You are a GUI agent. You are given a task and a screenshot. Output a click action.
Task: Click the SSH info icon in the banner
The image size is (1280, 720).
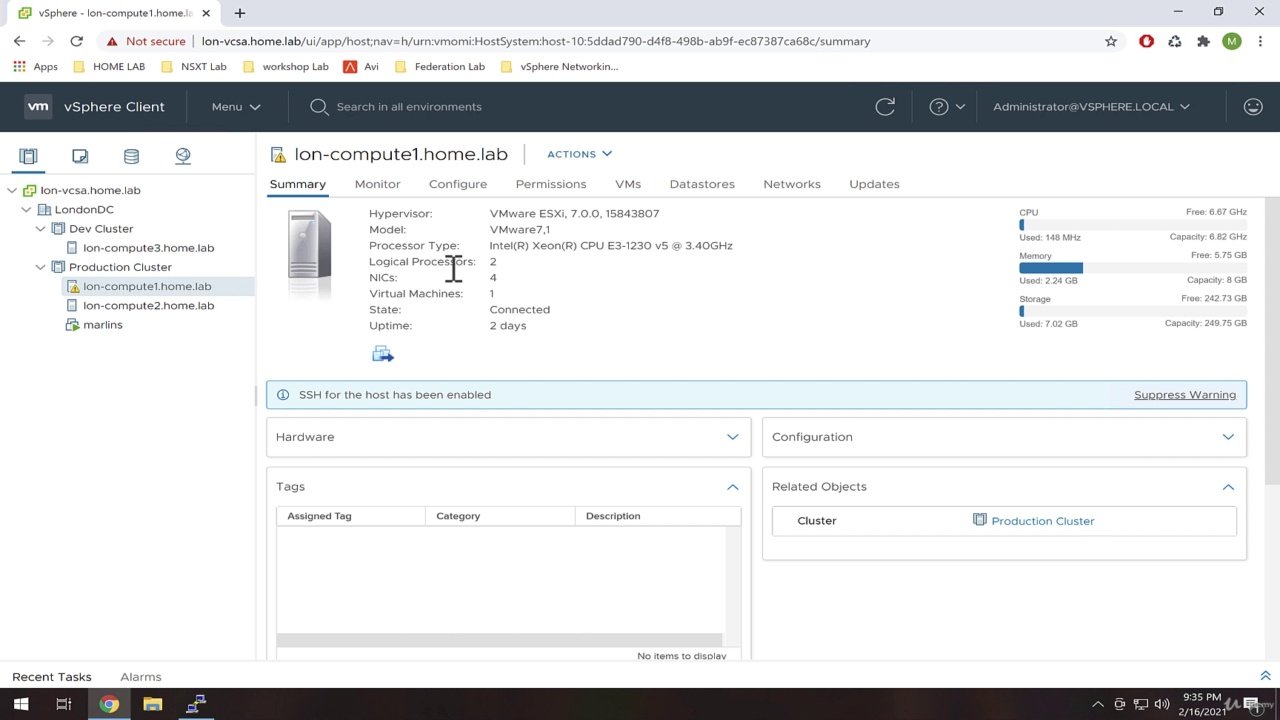(x=282, y=395)
